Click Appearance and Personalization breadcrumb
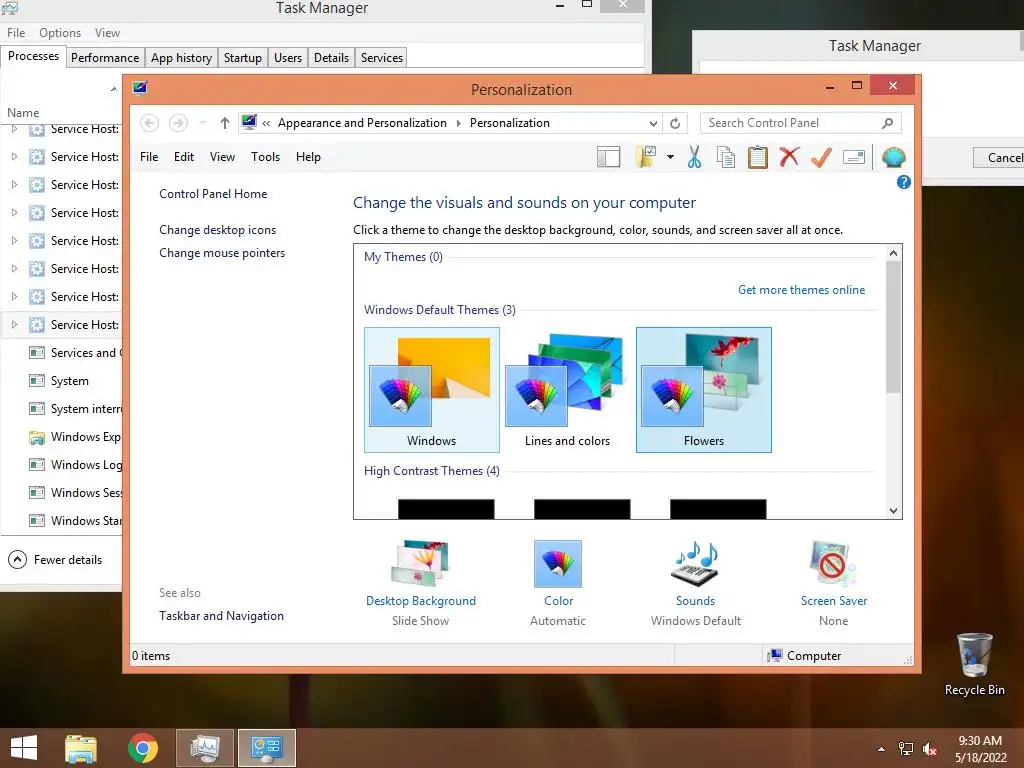 pos(362,123)
